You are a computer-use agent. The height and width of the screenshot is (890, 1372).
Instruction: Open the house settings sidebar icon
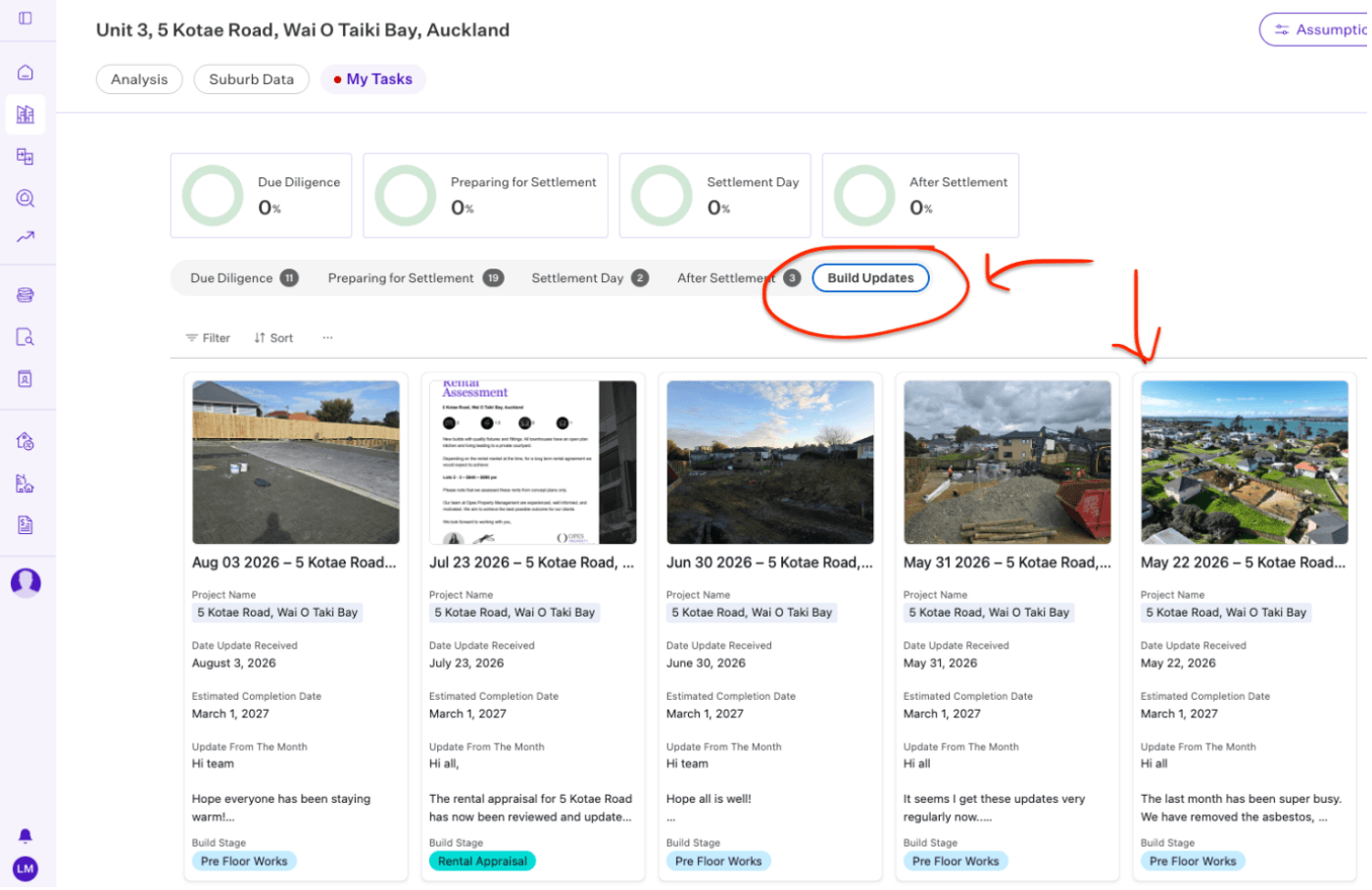tap(25, 442)
